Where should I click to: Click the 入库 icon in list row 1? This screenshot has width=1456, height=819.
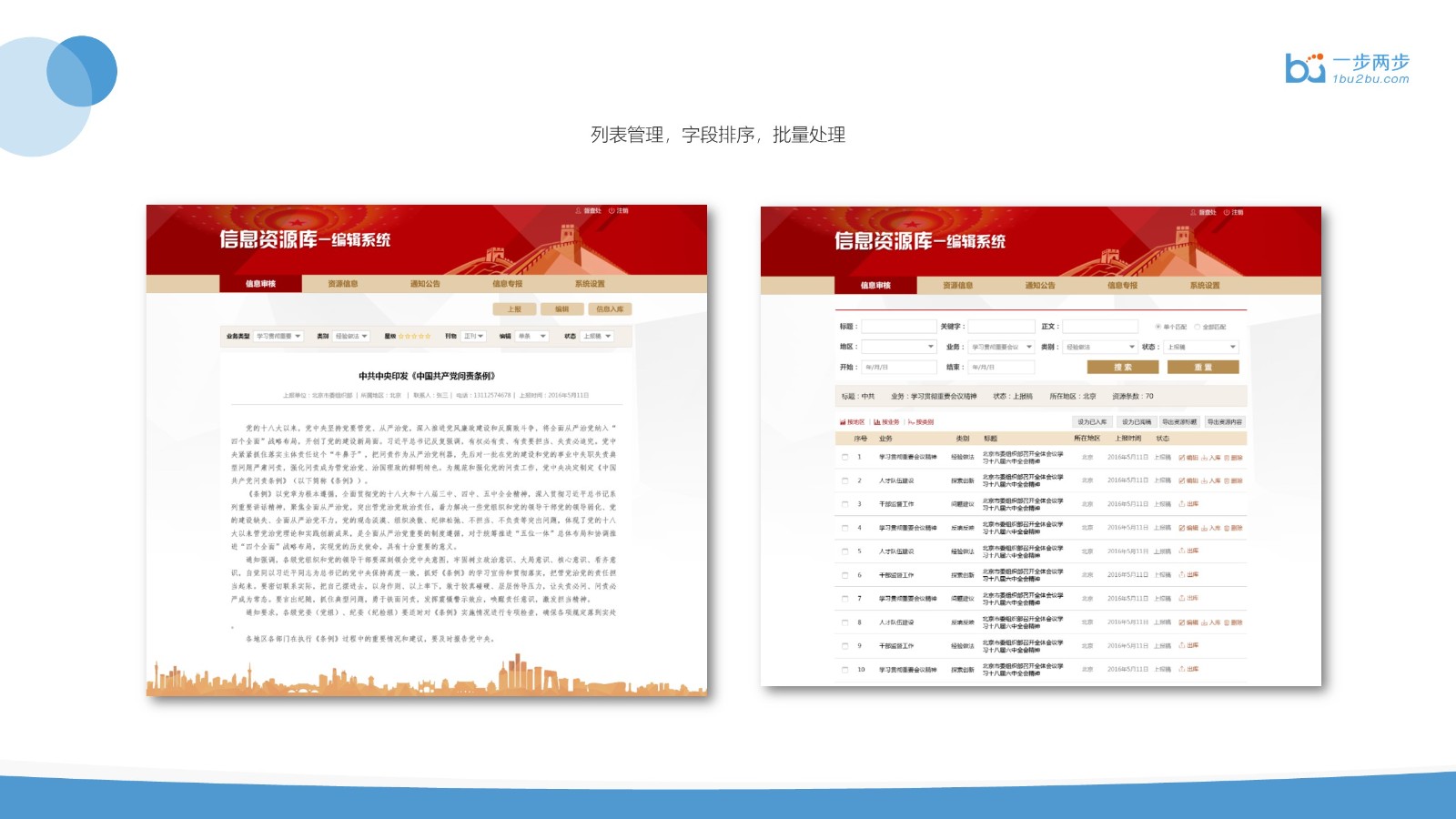pos(1204,458)
